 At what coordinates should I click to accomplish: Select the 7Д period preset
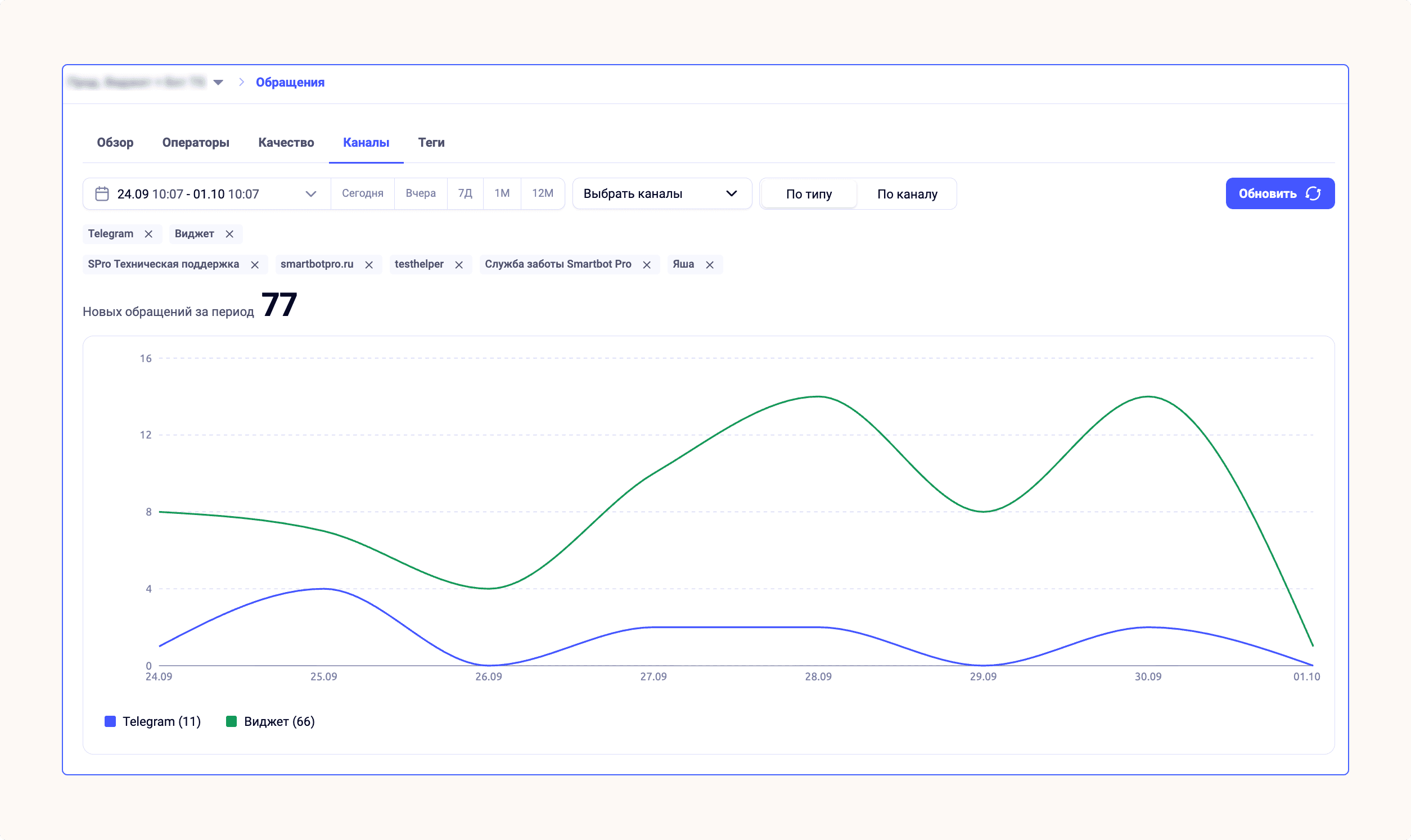point(465,193)
